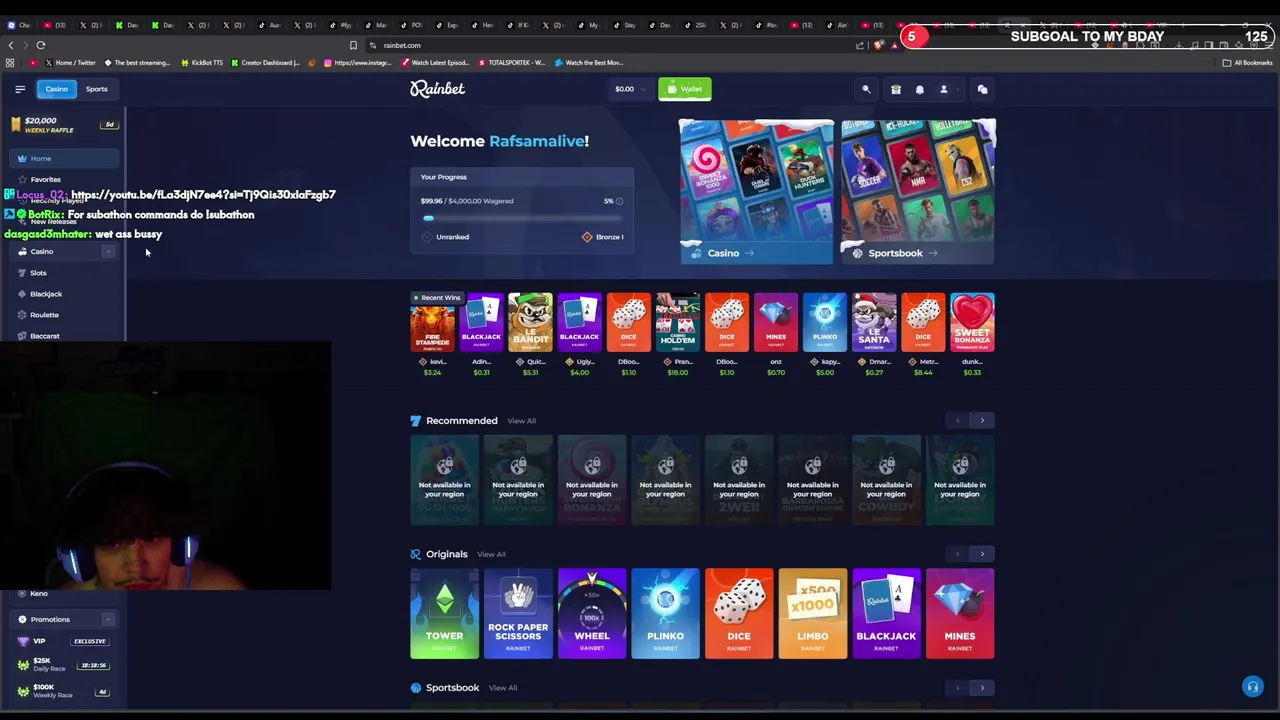Screen dimensions: 1280x720
Task: Collapse the Promotions sidebar section
Action: (x=108, y=620)
